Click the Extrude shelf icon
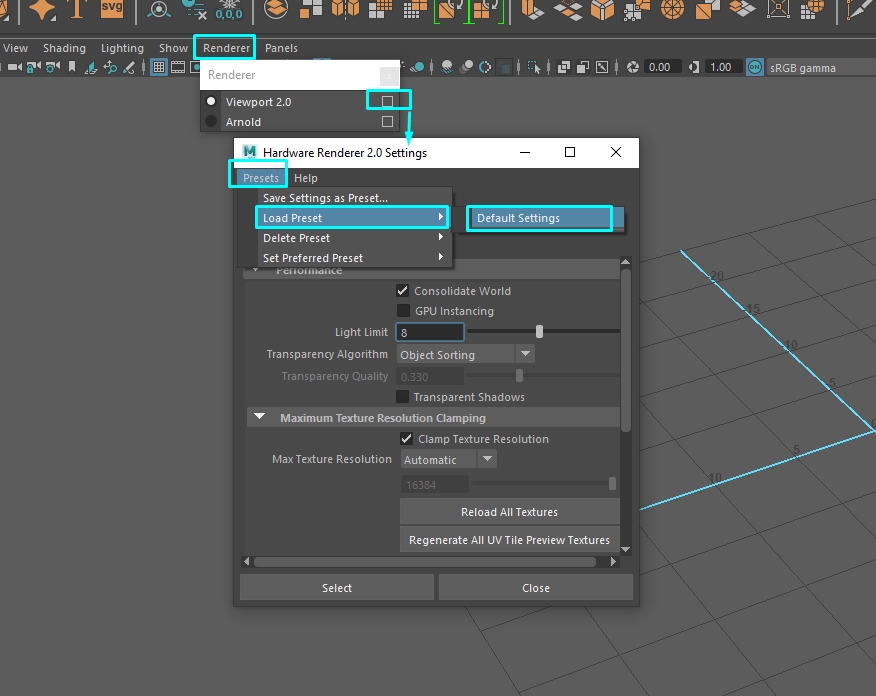Image resolution: width=876 pixels, height=696 pixels. [x=532, y=10]
